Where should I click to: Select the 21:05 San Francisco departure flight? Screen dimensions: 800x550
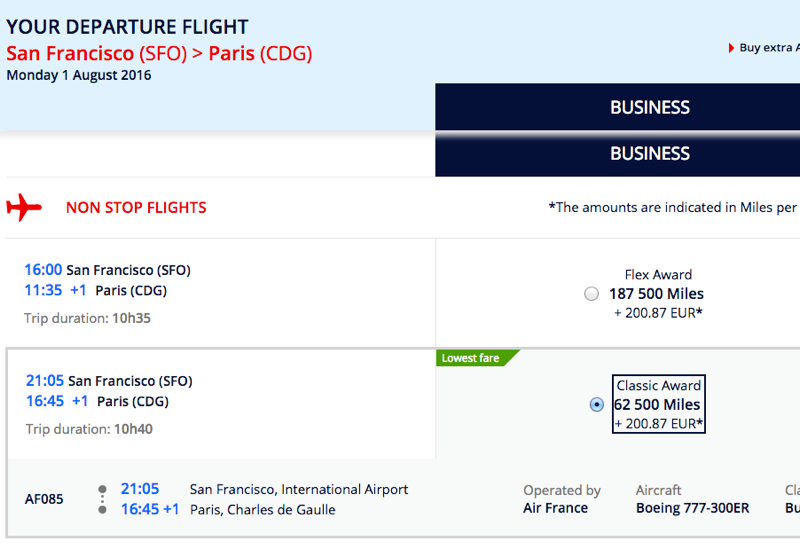221,404
